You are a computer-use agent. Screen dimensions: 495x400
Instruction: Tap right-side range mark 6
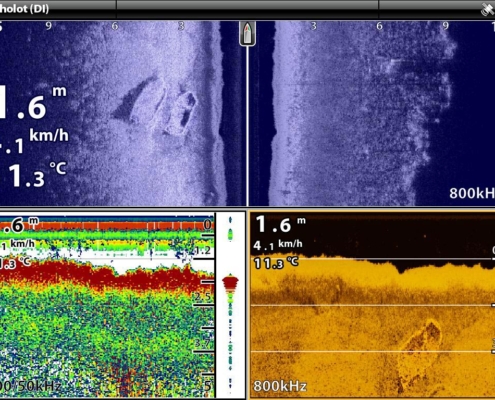[x=379, y=26]
